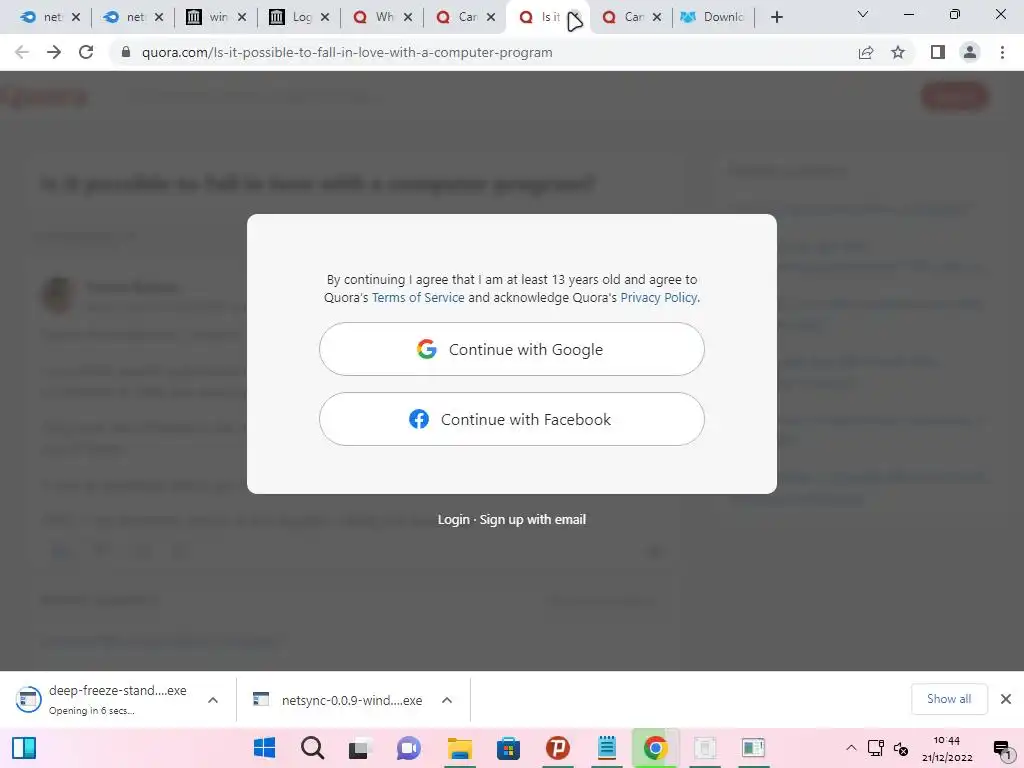Continue with Facebook sign-in
The width and height of the screenshot is (1024, 768).
tap(511, 419)
